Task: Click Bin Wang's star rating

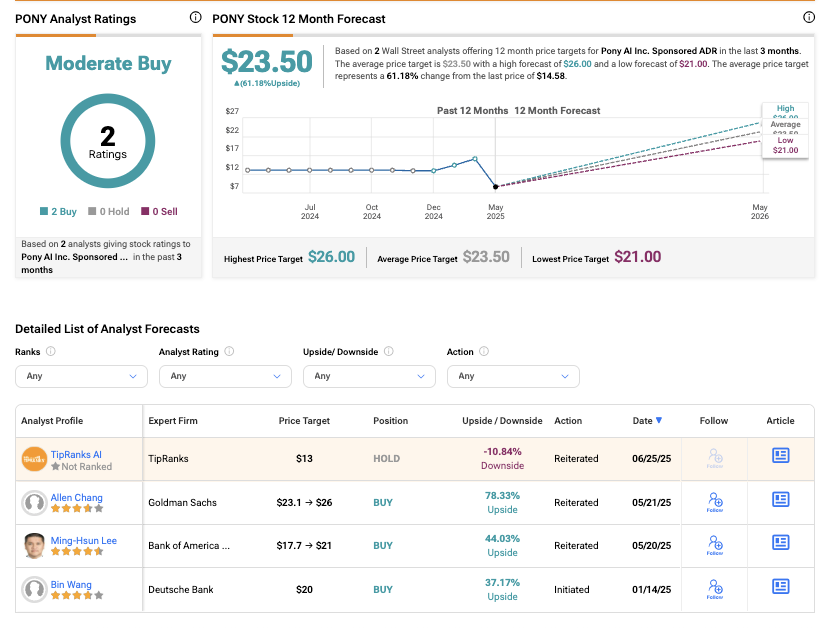Action: [x=77, y=596]
